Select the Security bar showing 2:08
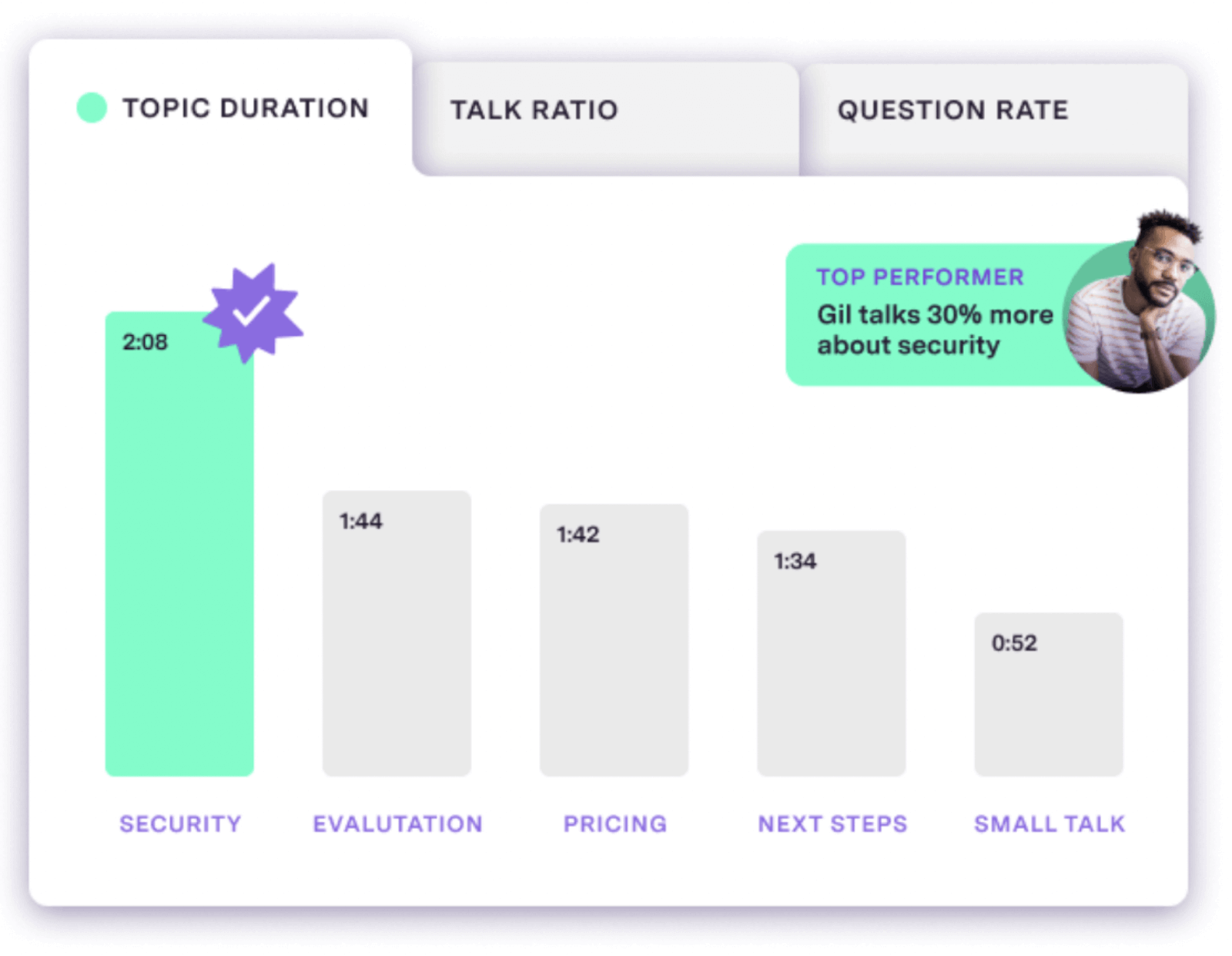This screenshot has width=1232, height=956. (x=179, y=539)
